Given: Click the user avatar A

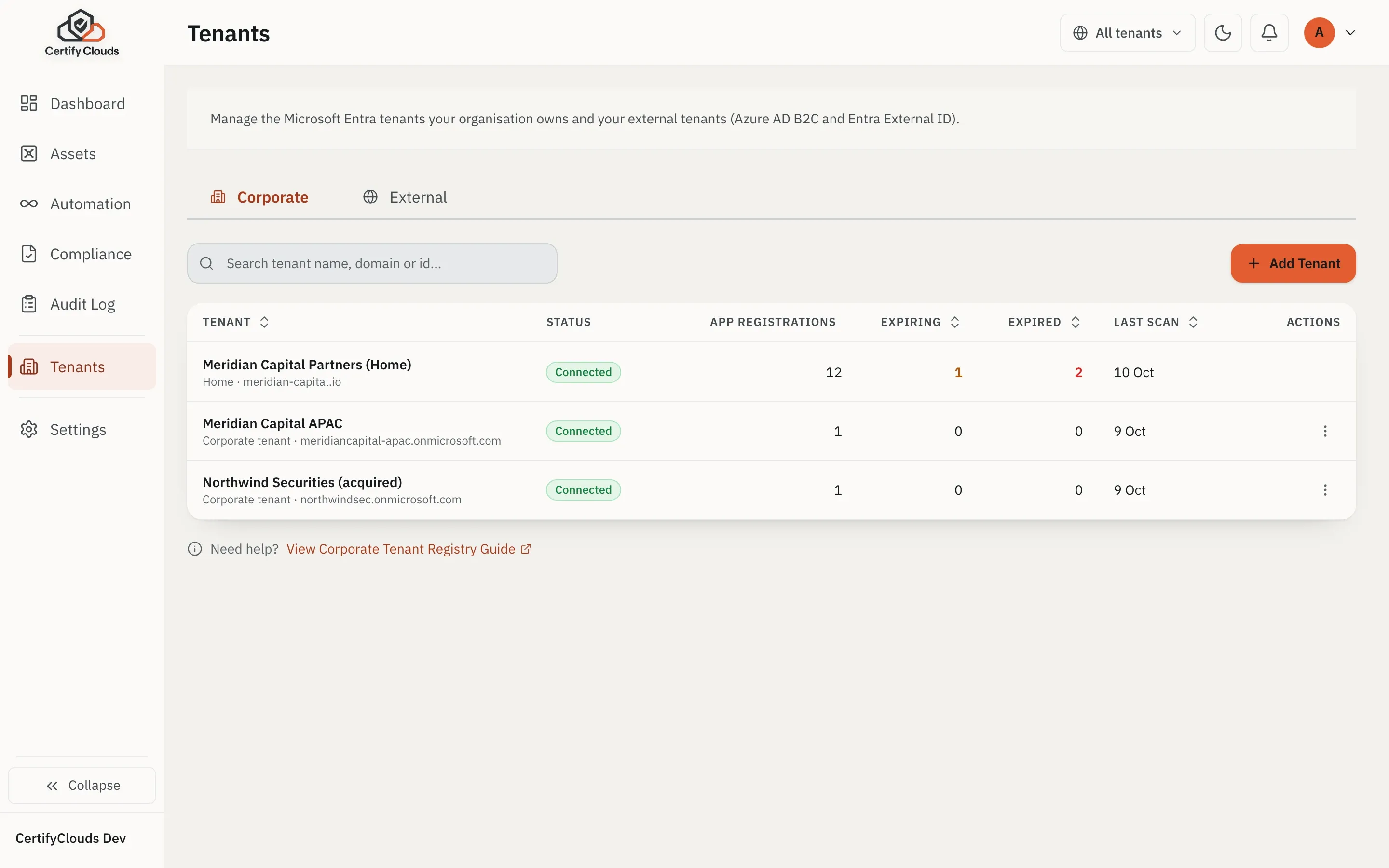Looking at the screenshot, I should click(1319, 33).
